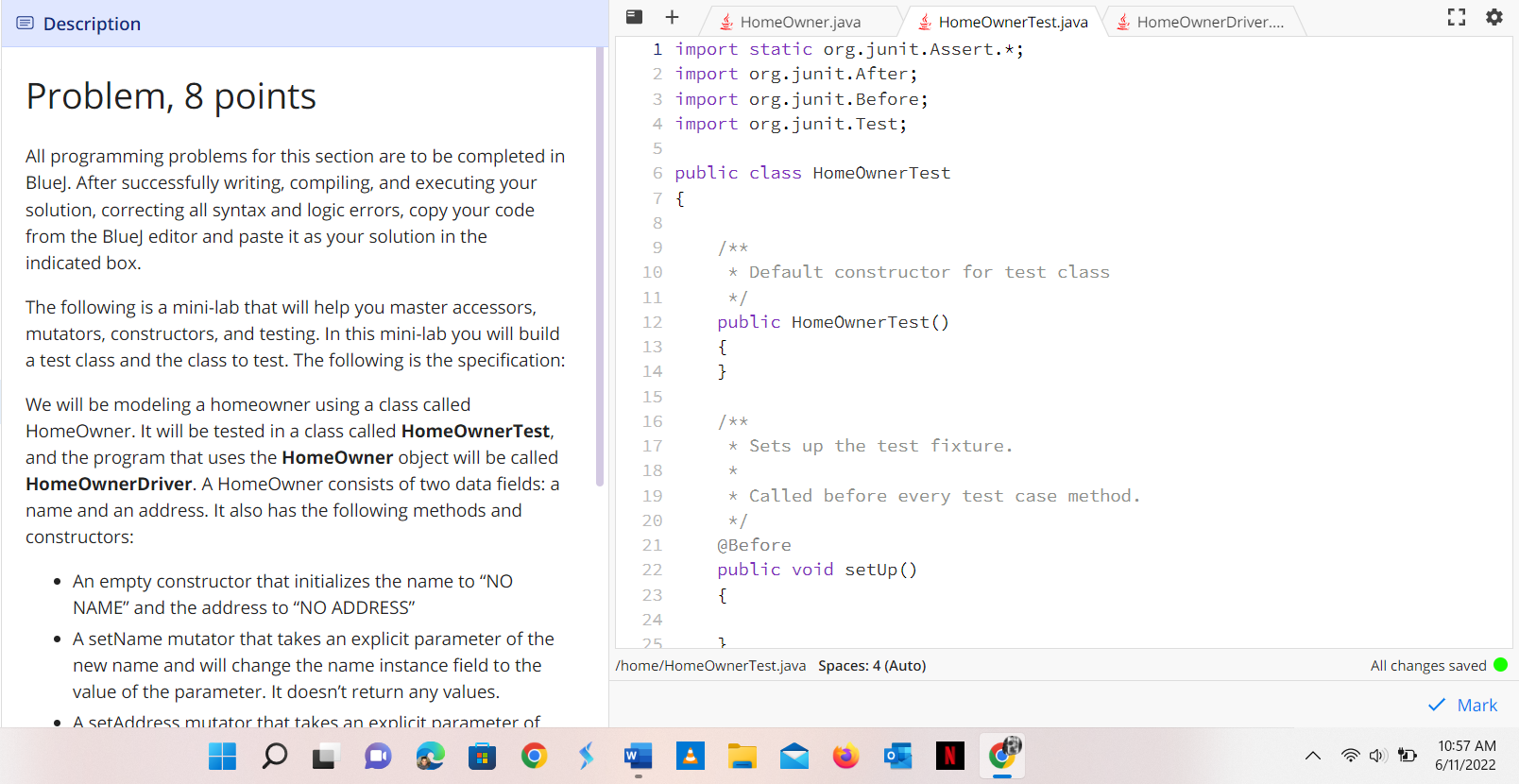Screen dimensions: 1519x784
Task: Click the Description panel list icon
Action: pos(26,24)
